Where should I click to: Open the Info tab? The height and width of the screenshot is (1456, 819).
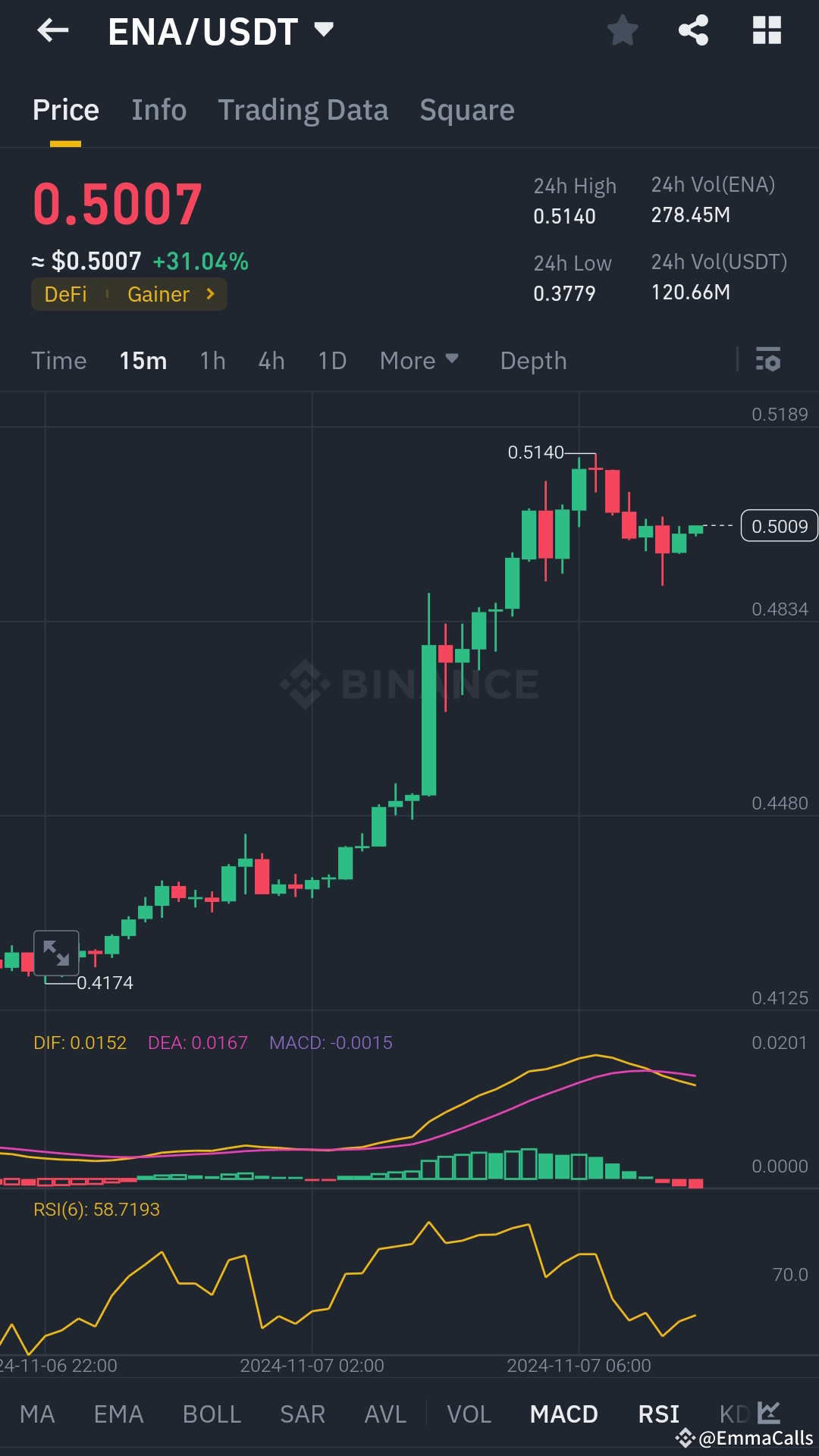point(158,109)
